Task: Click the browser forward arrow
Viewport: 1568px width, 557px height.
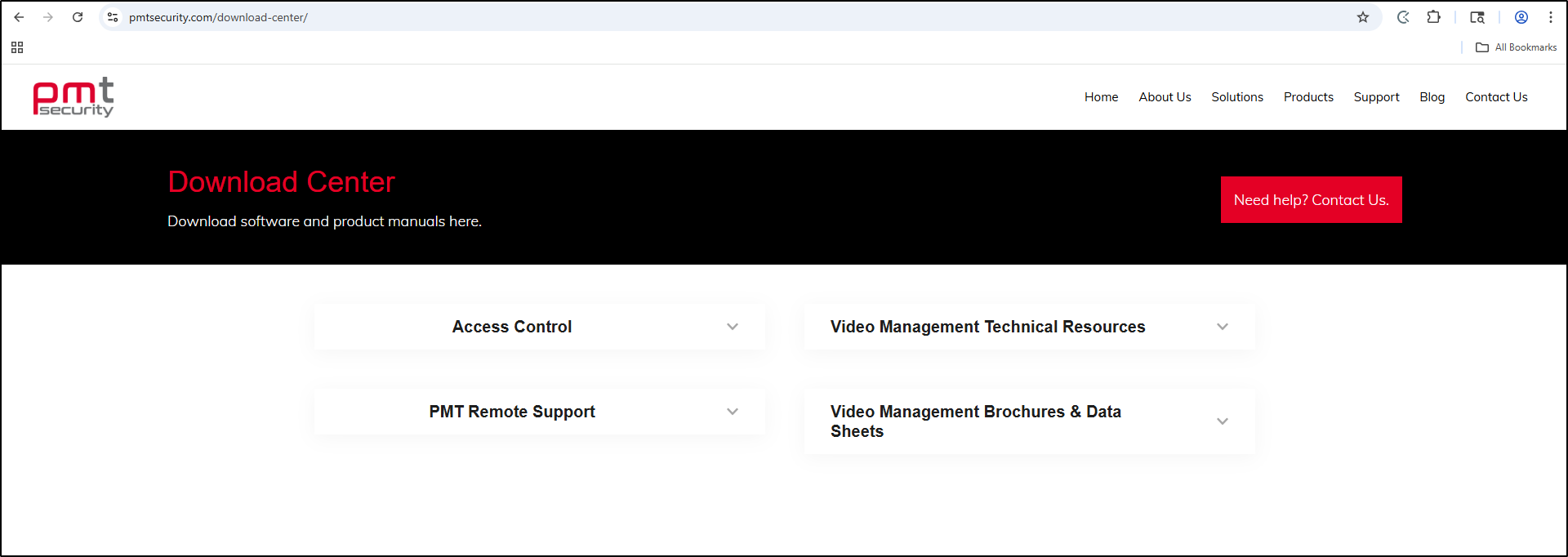Action: [x=48, y=17]
